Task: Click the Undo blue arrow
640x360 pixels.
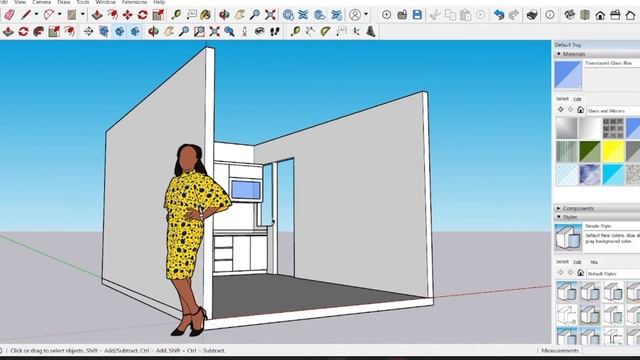Action: pyautogui.click(x=499, y=15)
